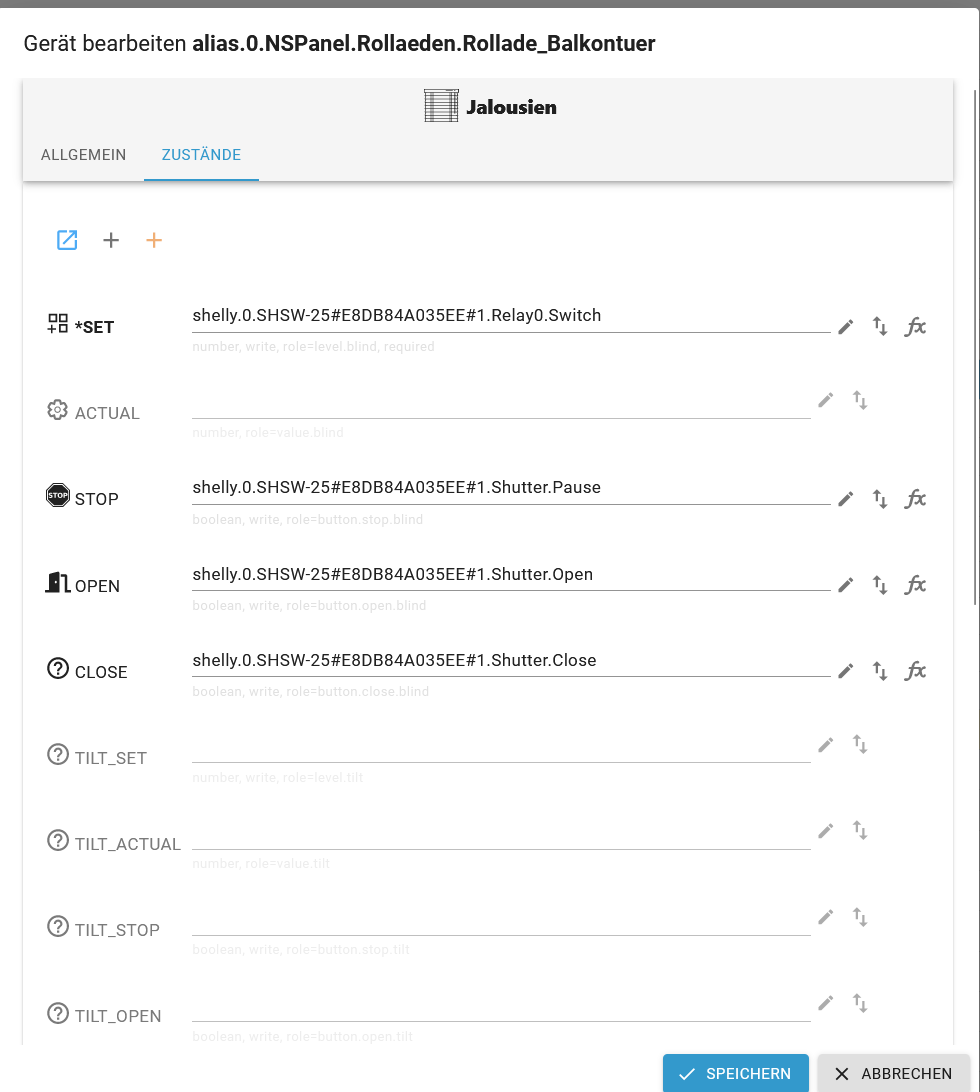
Task: Open the fx function editor for CLOSE
Action: click(x=915, y=671)
